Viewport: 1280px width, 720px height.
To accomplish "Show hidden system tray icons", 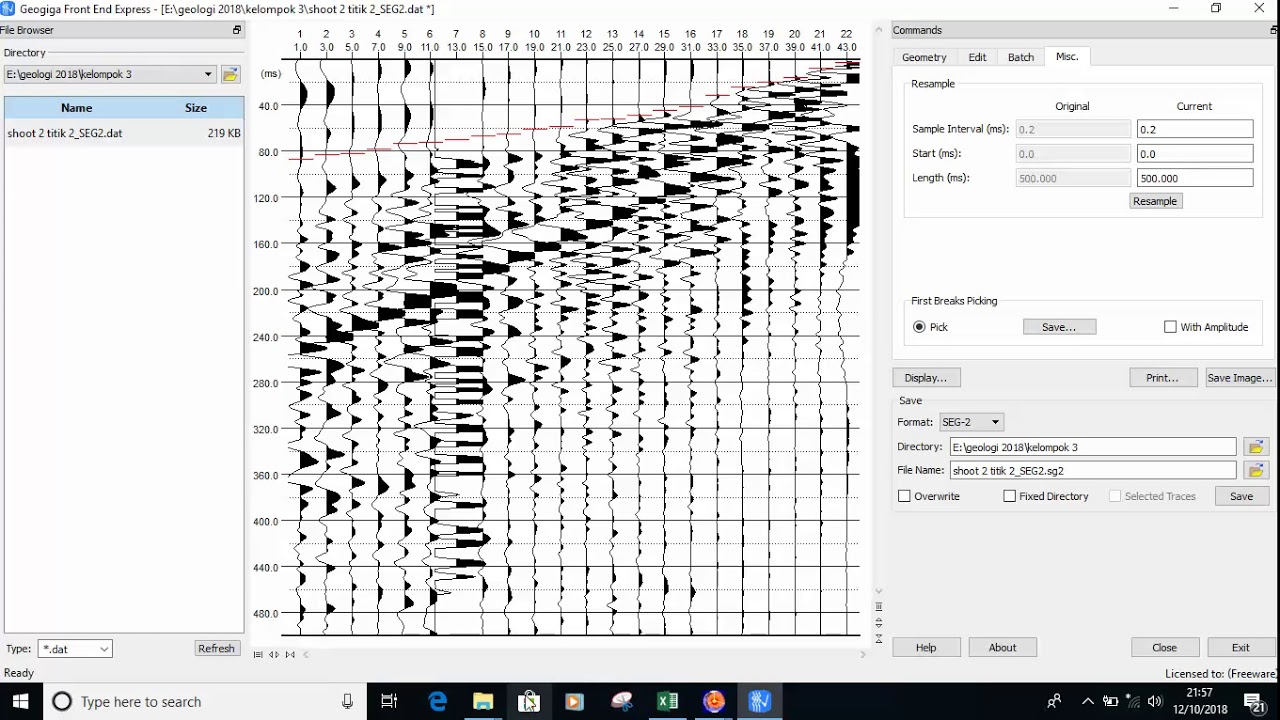I will [x=1088, y=701].
